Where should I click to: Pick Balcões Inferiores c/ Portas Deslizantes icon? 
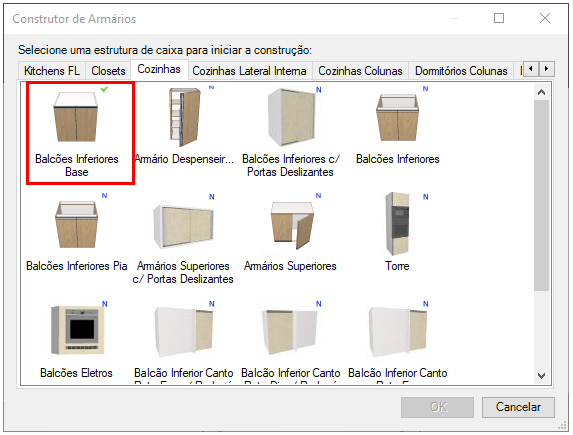click(x=291, y=117)
